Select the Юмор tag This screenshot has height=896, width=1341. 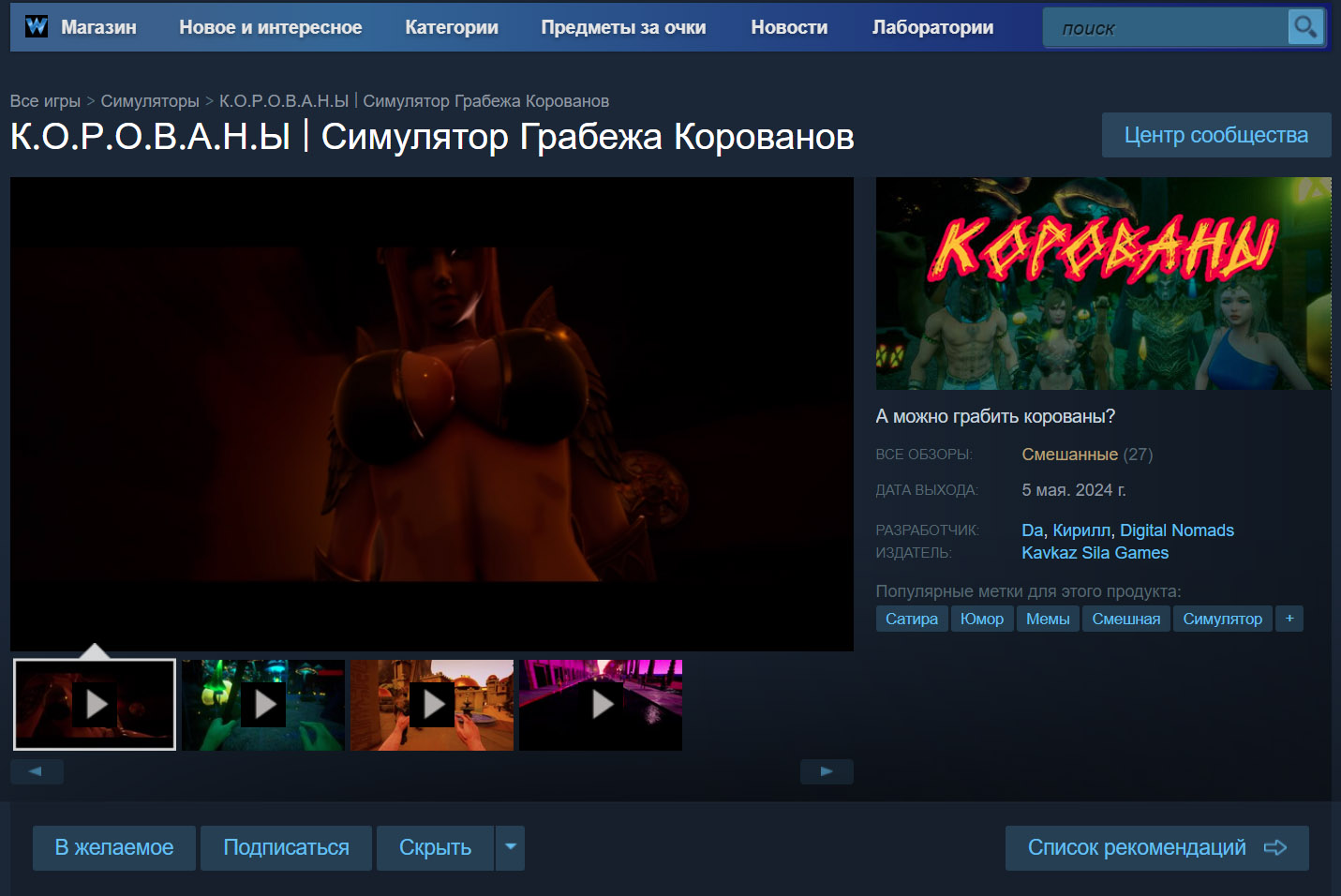pyautogui.click(x=982, y=619)
